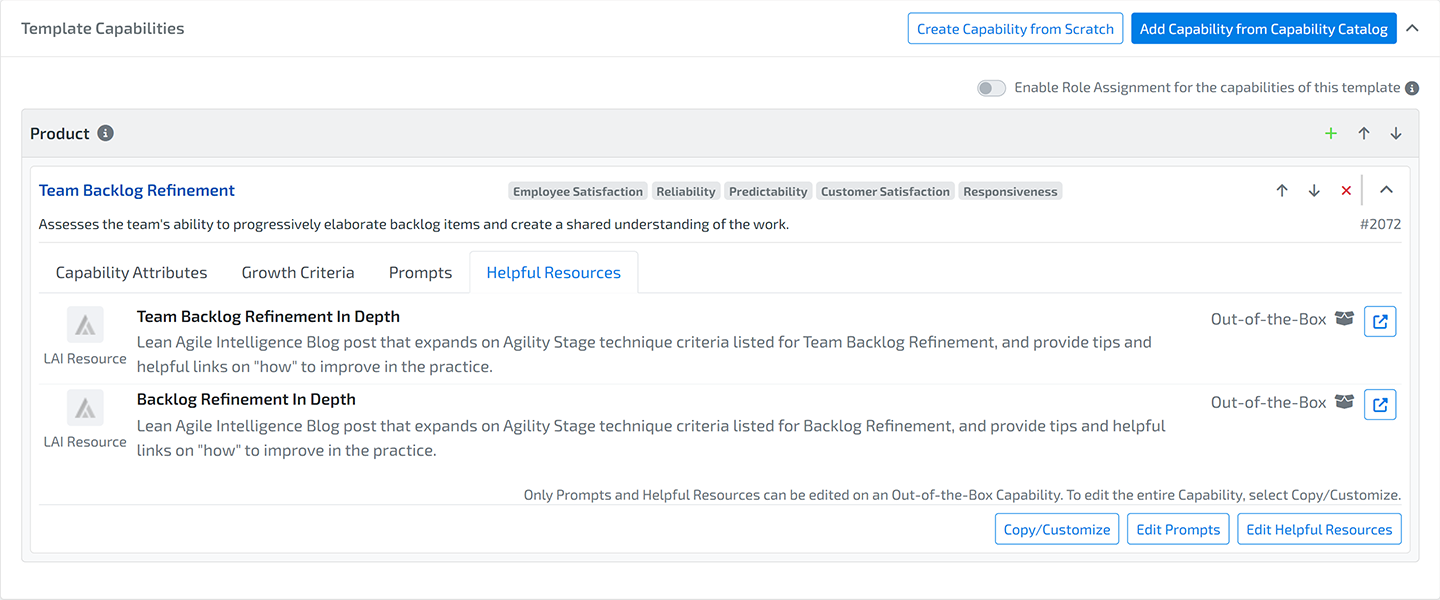1440x600 pixels.
Task: Delete Team Backlog Refinement using the red X
Action: click(1346, 190)
